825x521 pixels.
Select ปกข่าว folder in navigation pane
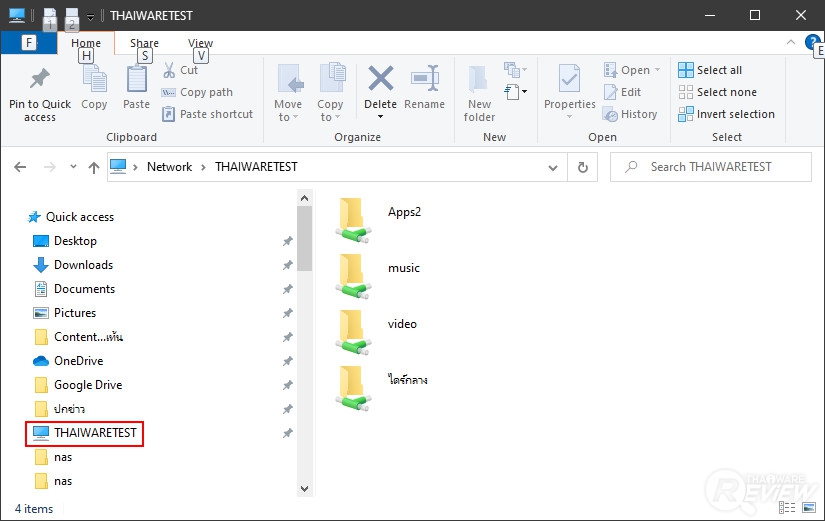pyautogui.click(x=59, y=409)
